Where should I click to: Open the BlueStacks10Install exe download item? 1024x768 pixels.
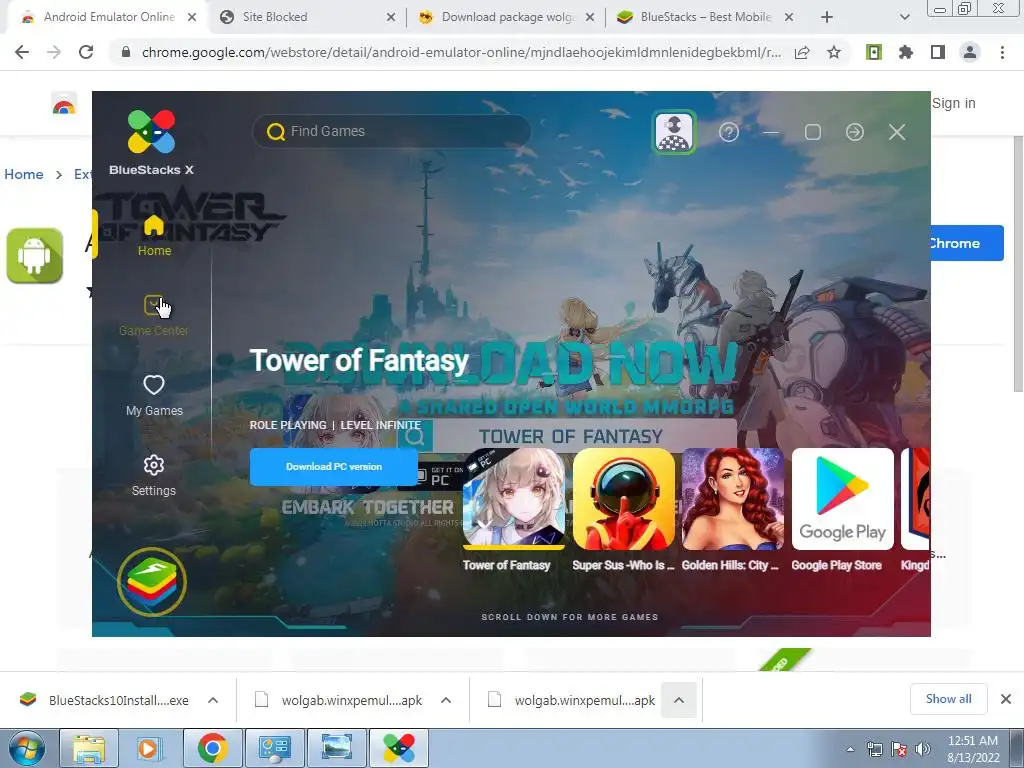(104, 700)
